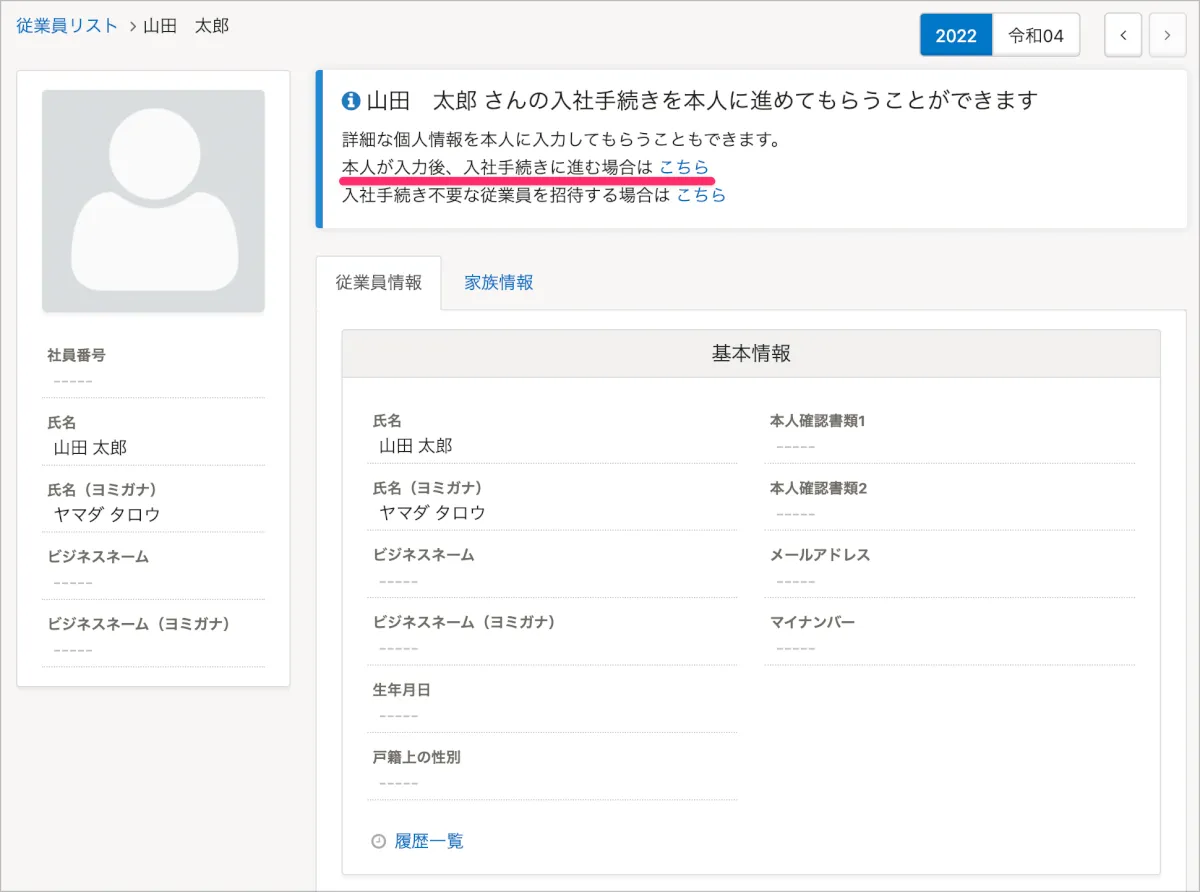Click the メールアドレス field in 基本情報
Viewport: 1200px width, 892px height.
click(x=950, y=568)
